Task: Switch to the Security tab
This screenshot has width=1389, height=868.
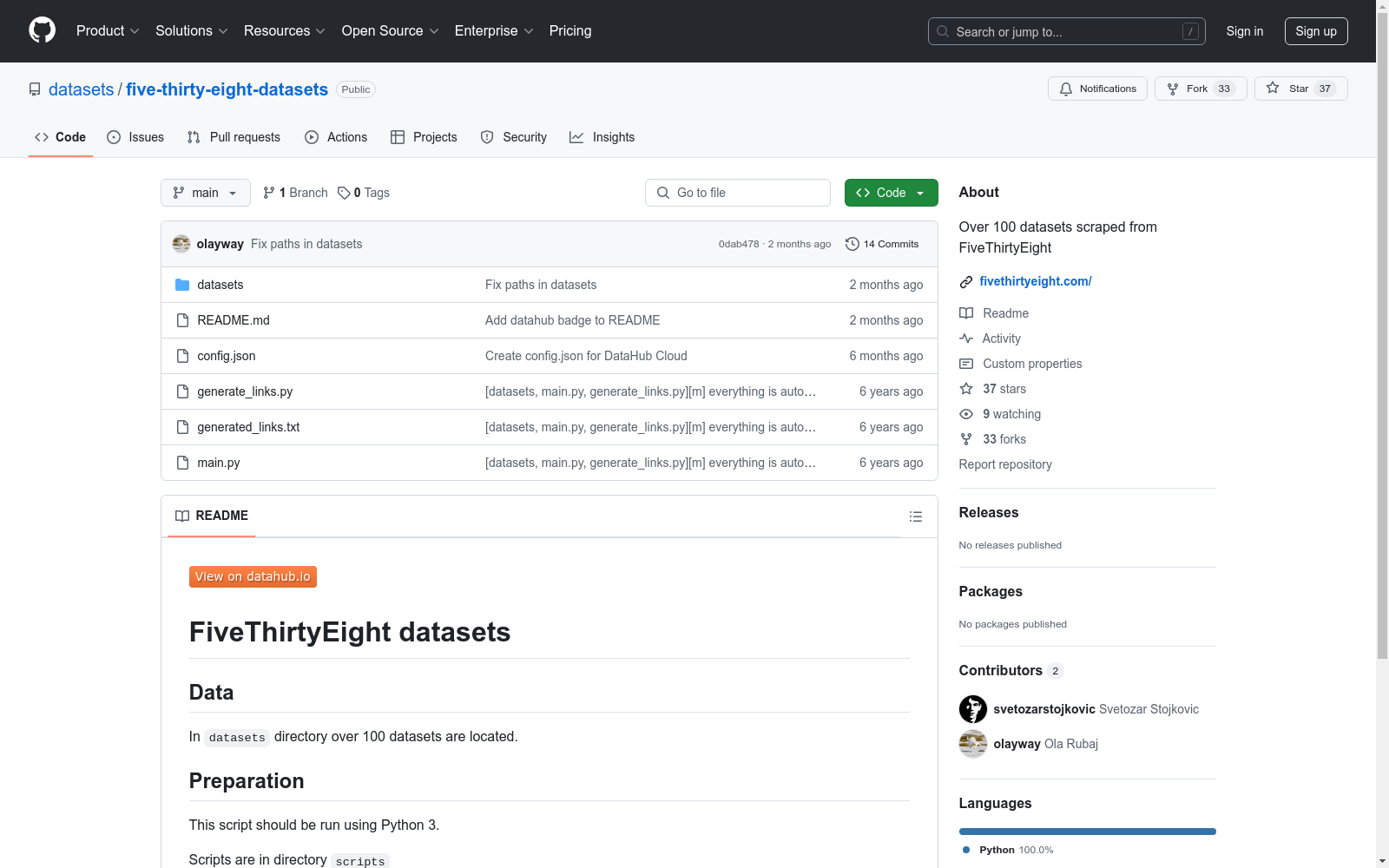Action: (514, 137)
